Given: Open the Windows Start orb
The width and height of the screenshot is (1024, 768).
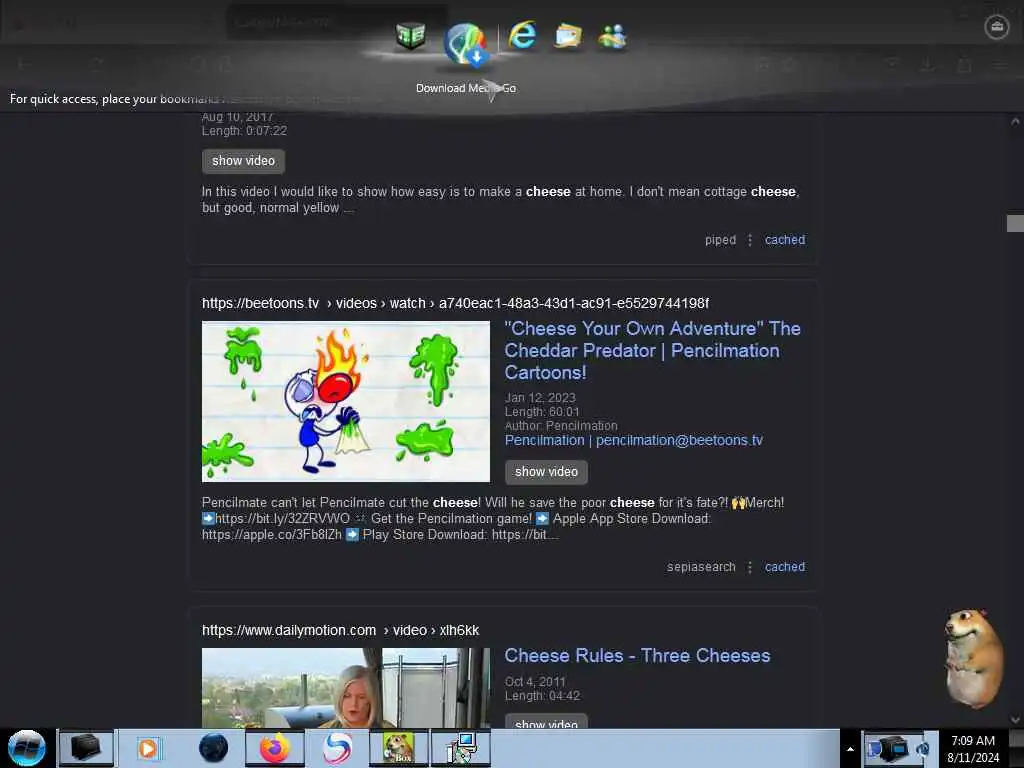Looking at the screenshot, I should 27,748.
